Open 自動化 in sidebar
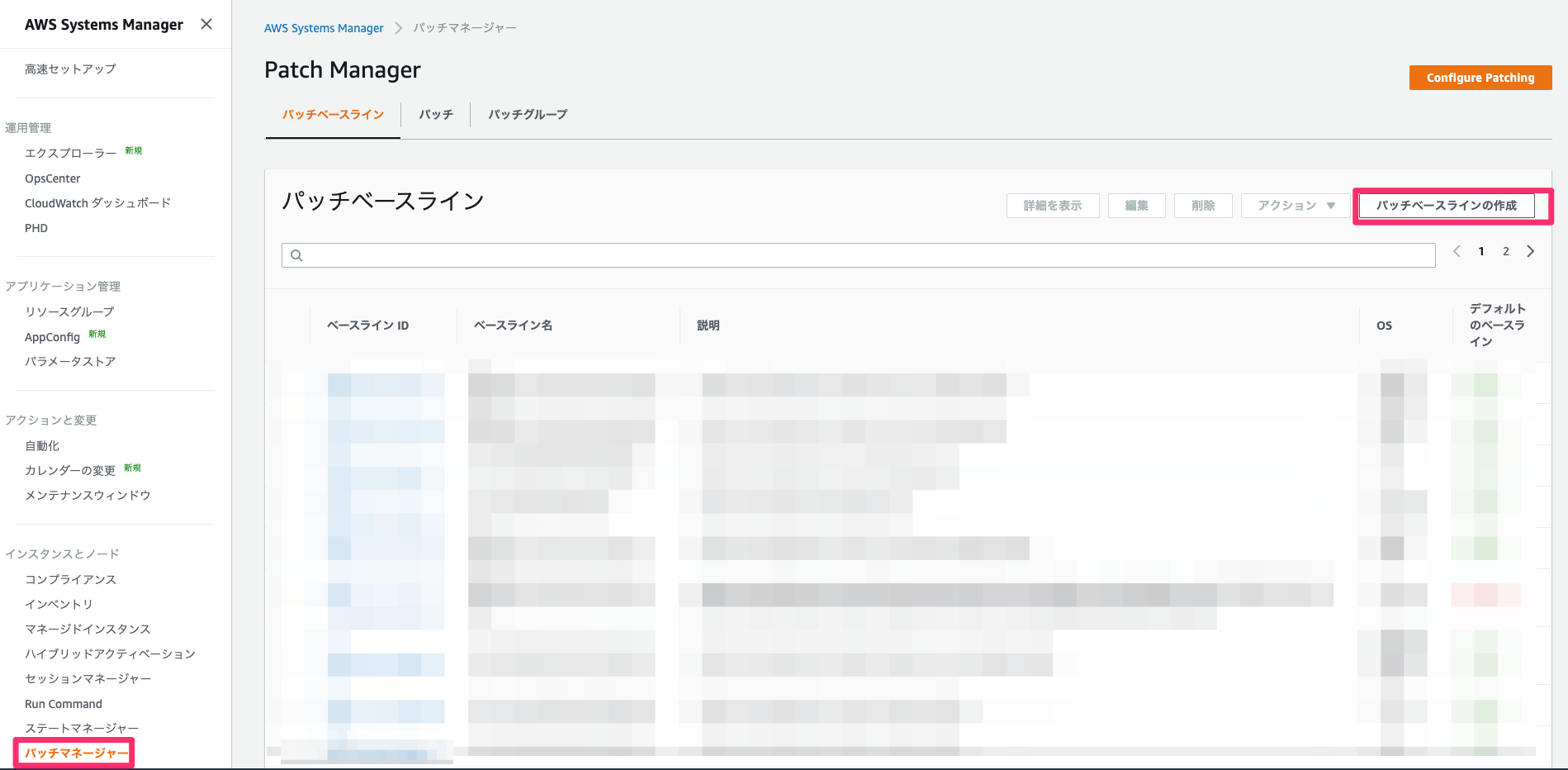Image resolution: width=1568 pixels, height=770 pixels. pos(42,446)
